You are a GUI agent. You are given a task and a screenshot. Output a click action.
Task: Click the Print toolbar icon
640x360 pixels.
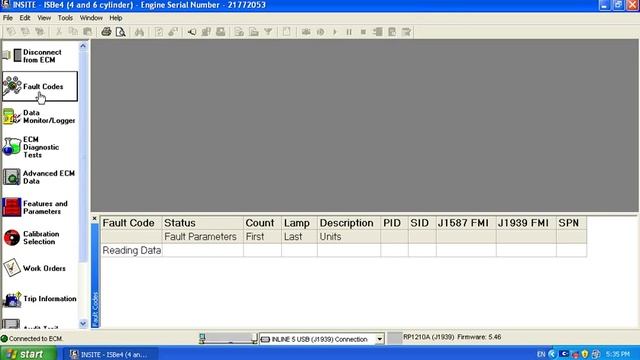106,32
